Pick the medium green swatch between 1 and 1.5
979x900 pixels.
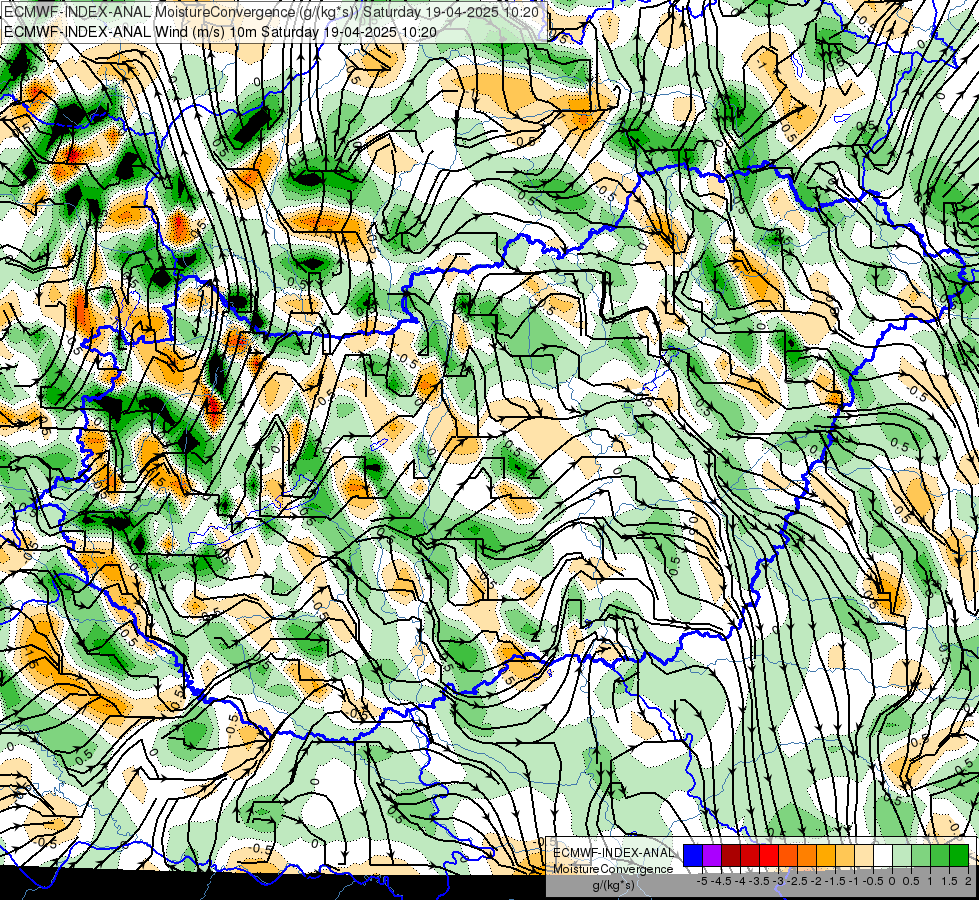(x=940, y=856)
